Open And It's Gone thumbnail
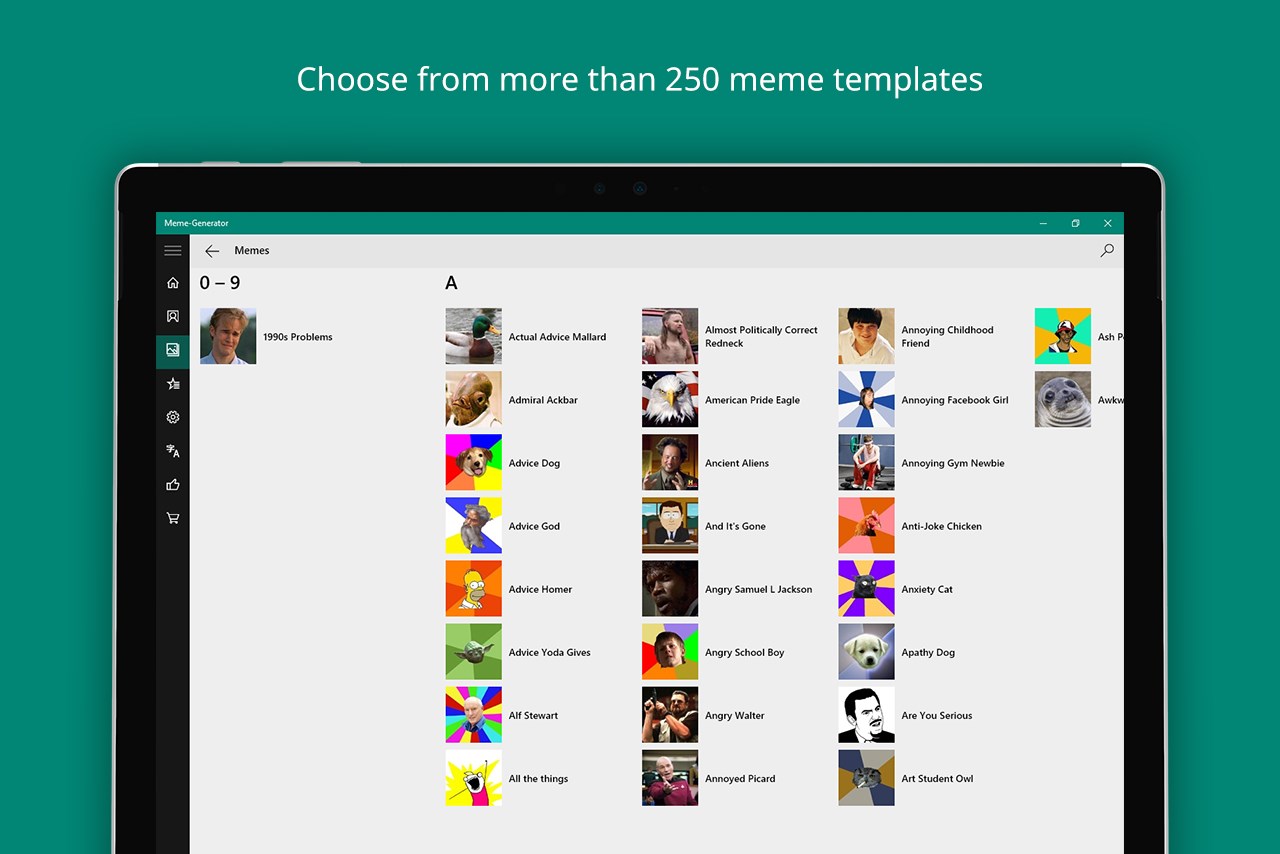 tap(670, 525)
